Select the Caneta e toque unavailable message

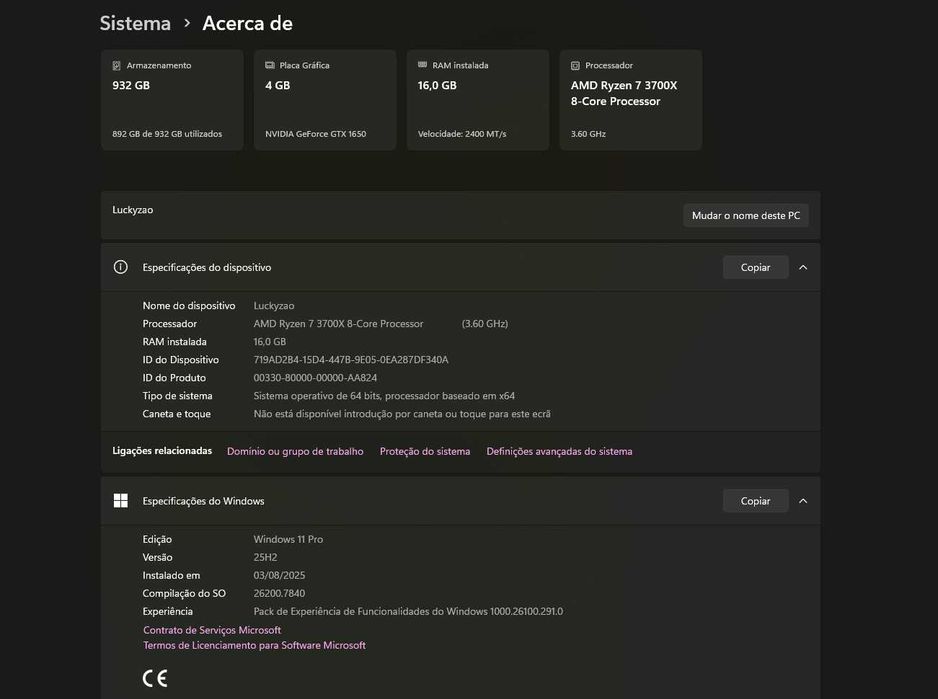pos(402,414)
